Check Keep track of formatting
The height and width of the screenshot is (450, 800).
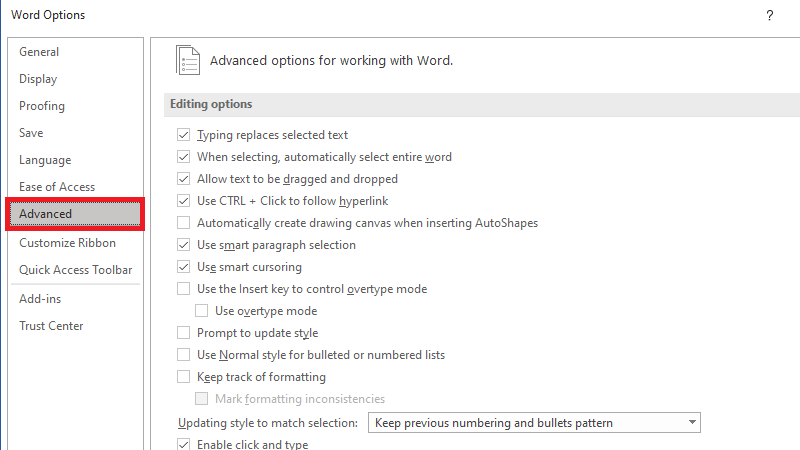[183, 377]
